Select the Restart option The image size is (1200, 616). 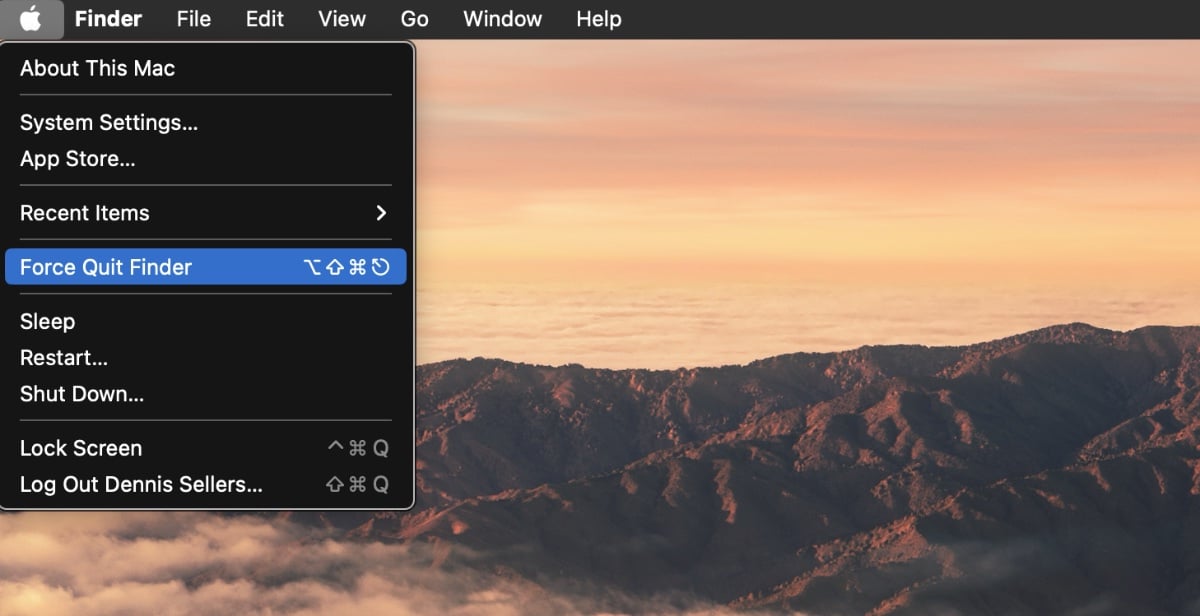coord(63,358)
